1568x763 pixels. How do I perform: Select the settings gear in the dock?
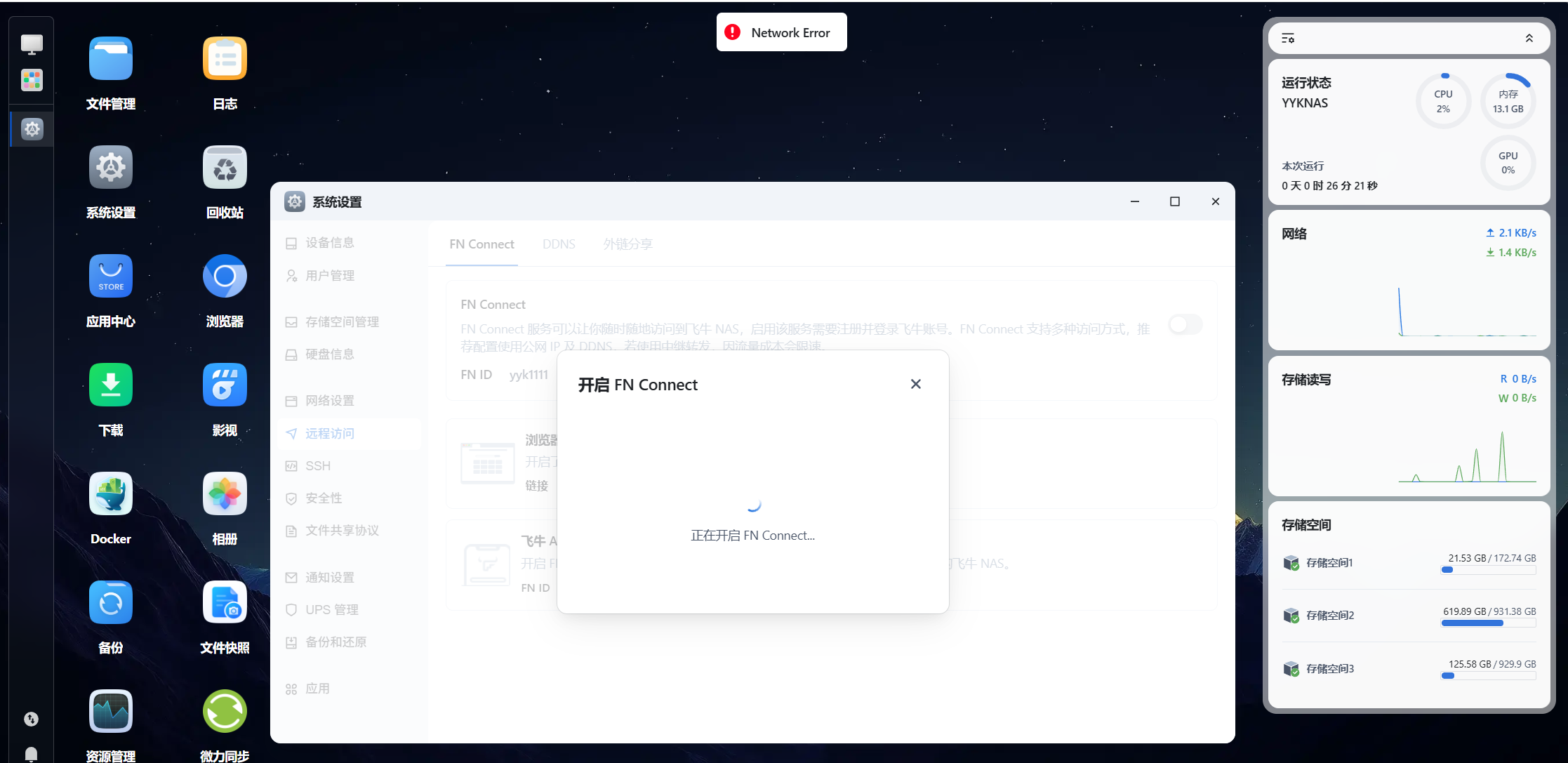pos(32,129)
